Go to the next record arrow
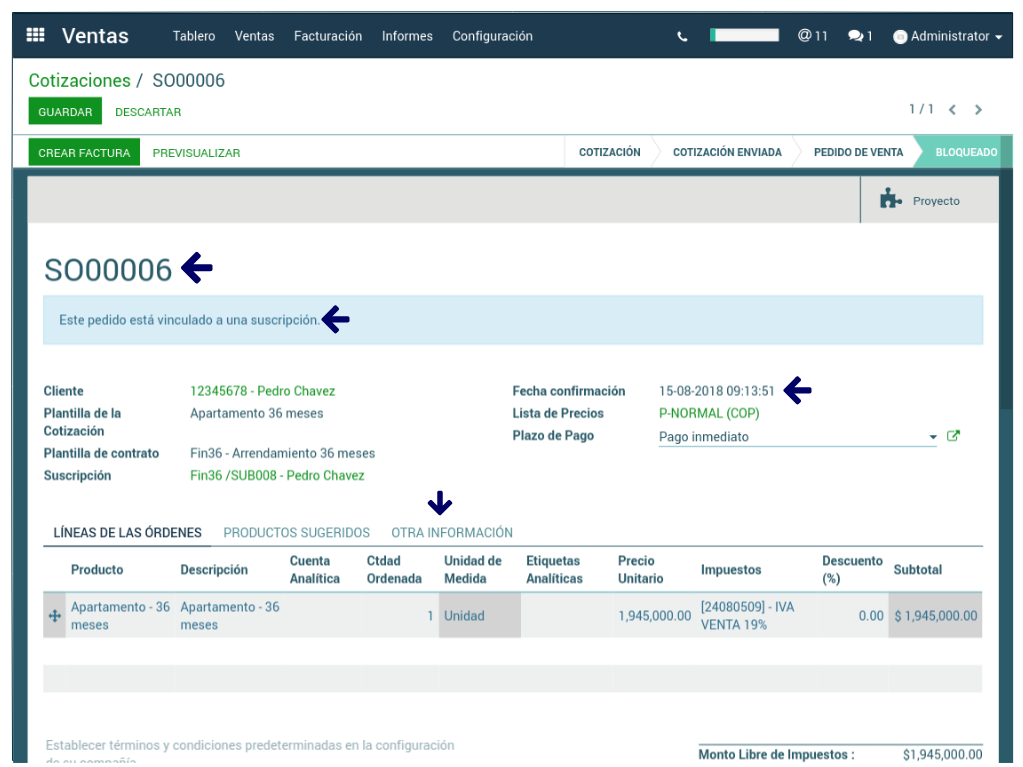 [979, 110]
